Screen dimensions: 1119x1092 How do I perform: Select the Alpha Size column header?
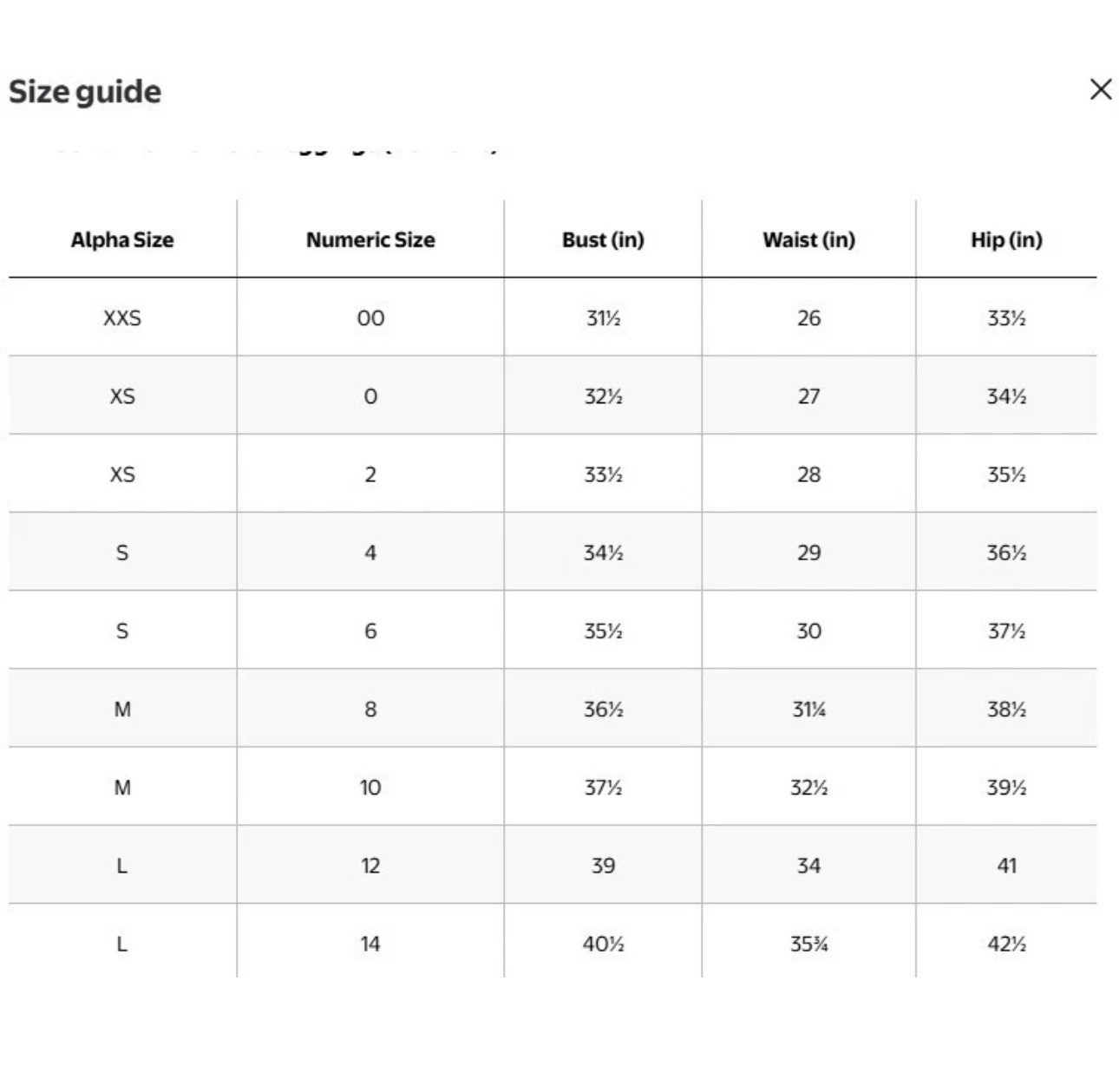122,239
